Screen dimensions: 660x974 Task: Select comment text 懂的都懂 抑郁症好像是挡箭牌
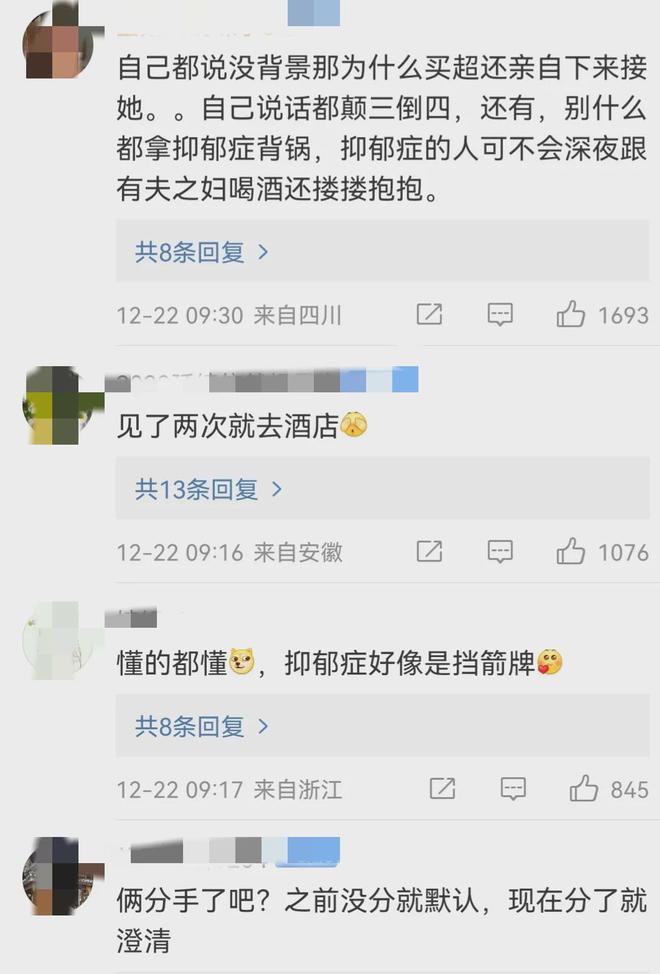coord(340,663)
